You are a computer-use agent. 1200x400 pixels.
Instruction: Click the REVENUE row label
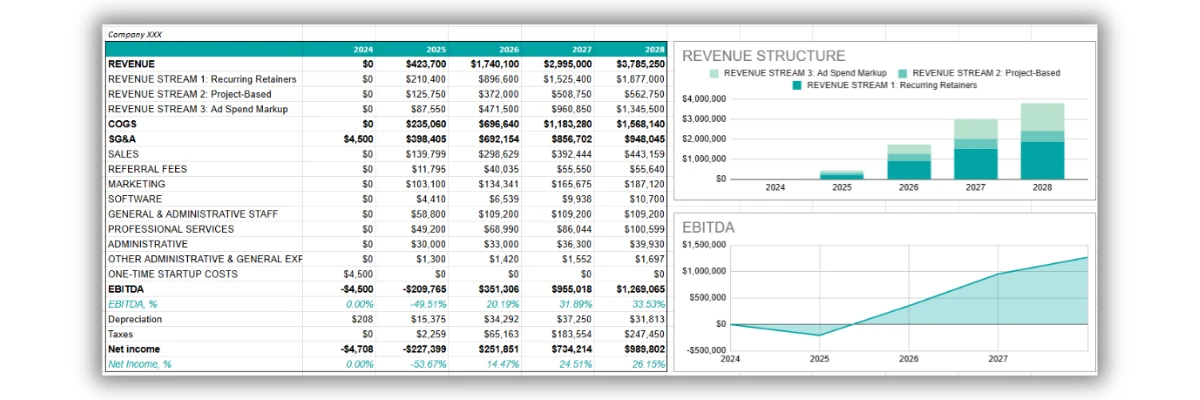point(131,63)
